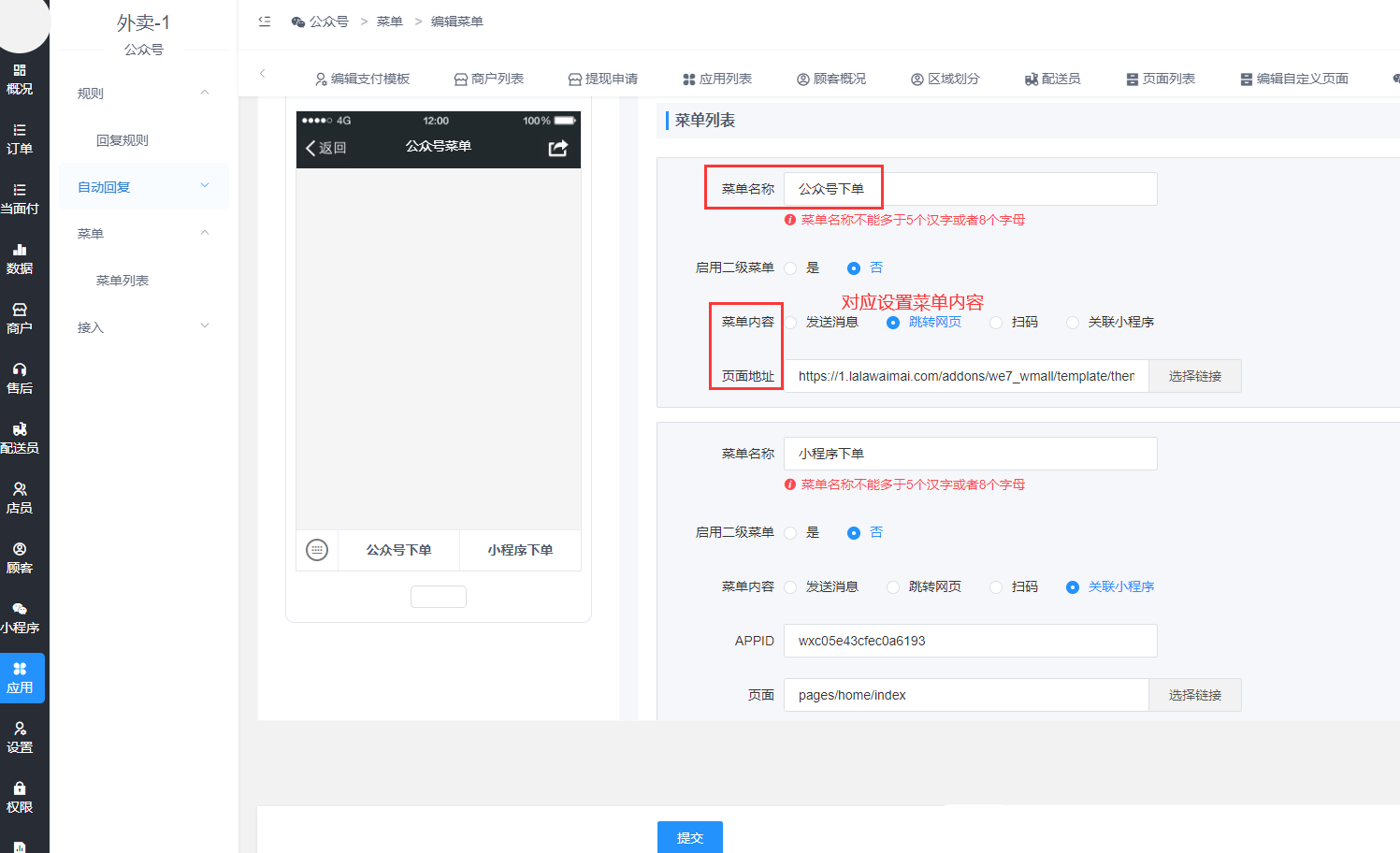Click the 小程序下单 menu name field

970,454
